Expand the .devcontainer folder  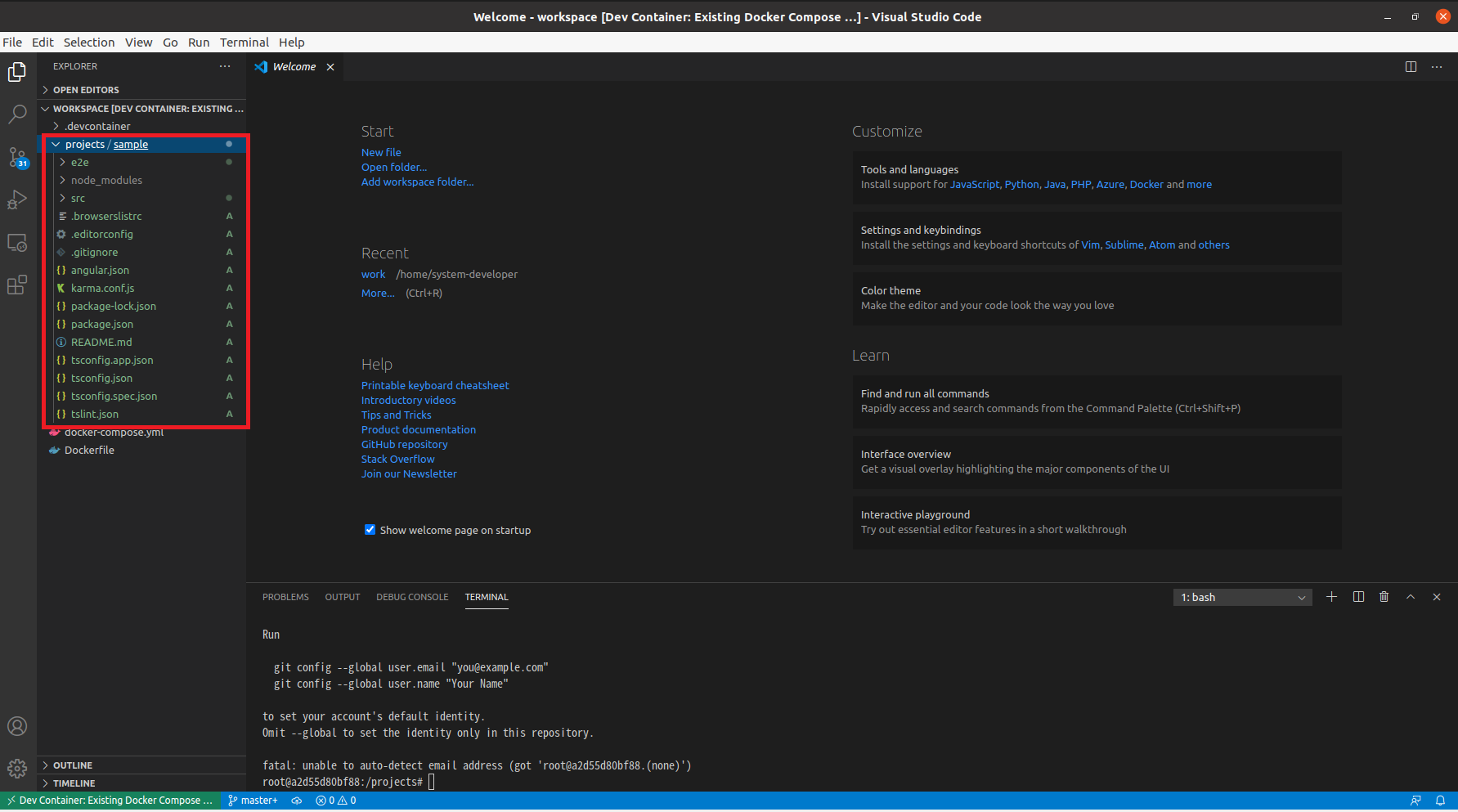[x=97, y=126]
